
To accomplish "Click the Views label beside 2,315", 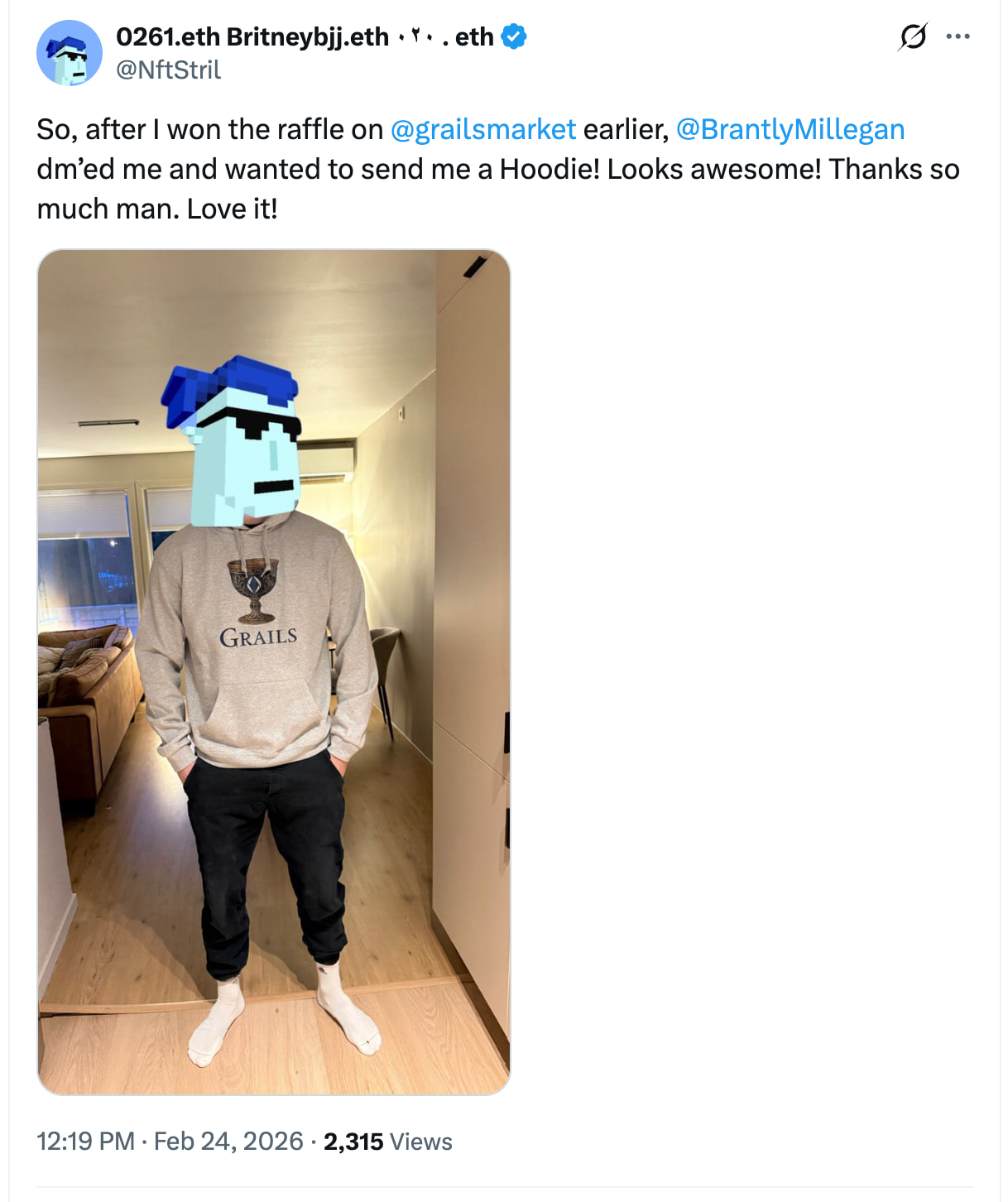I will 421,1142.
